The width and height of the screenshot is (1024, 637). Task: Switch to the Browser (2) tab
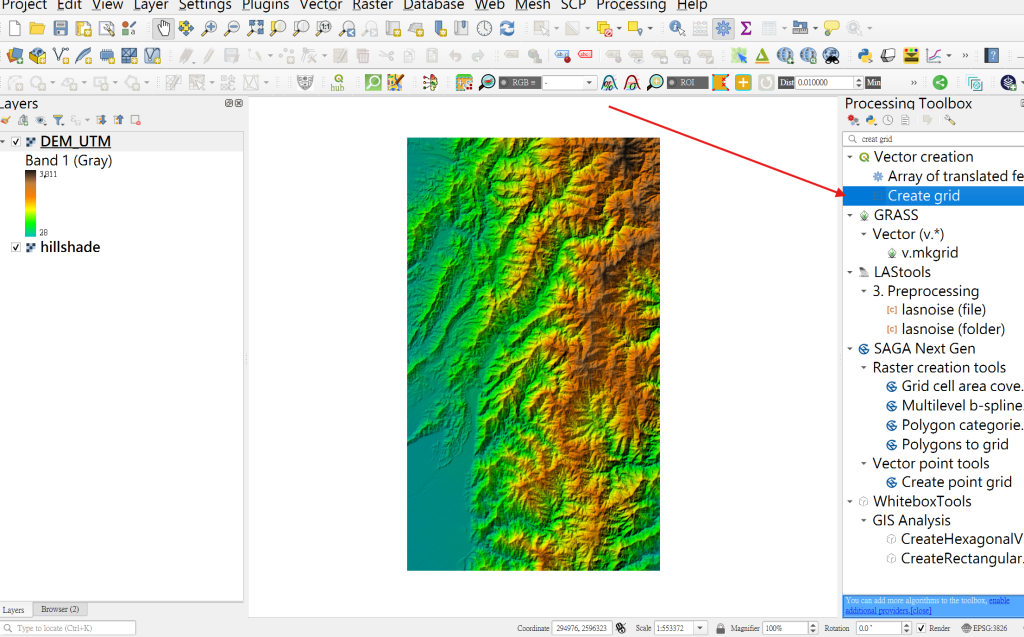(x=59, y=609)
